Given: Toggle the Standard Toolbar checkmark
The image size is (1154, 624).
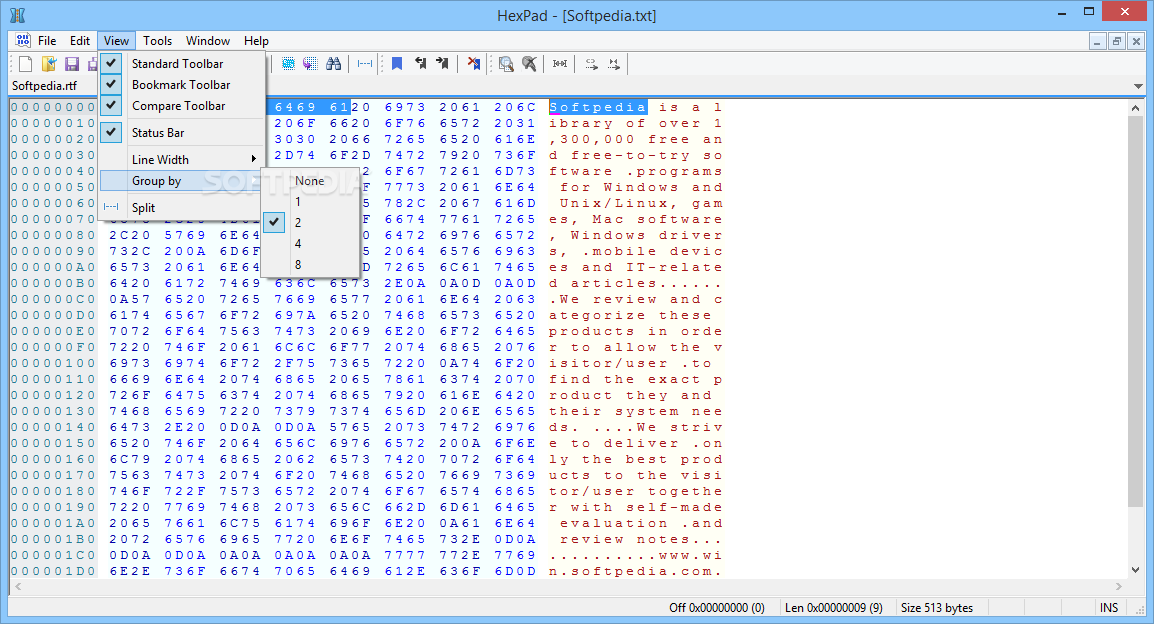Looking at the screenshot, I should point(111,63).
